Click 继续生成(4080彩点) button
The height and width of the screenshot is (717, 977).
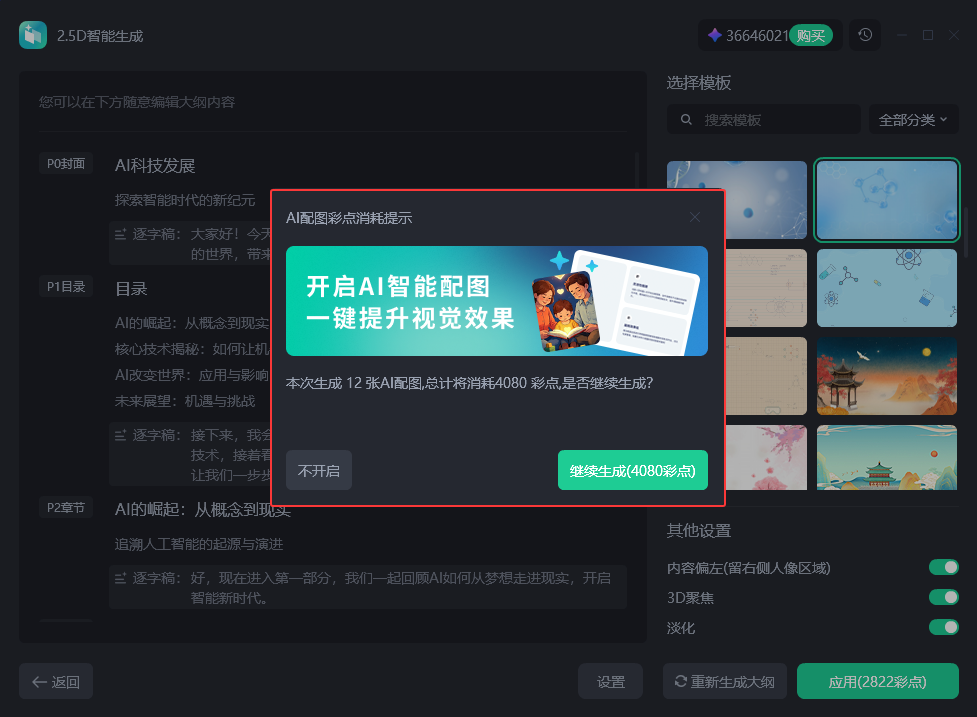click(x=632, y=471)
